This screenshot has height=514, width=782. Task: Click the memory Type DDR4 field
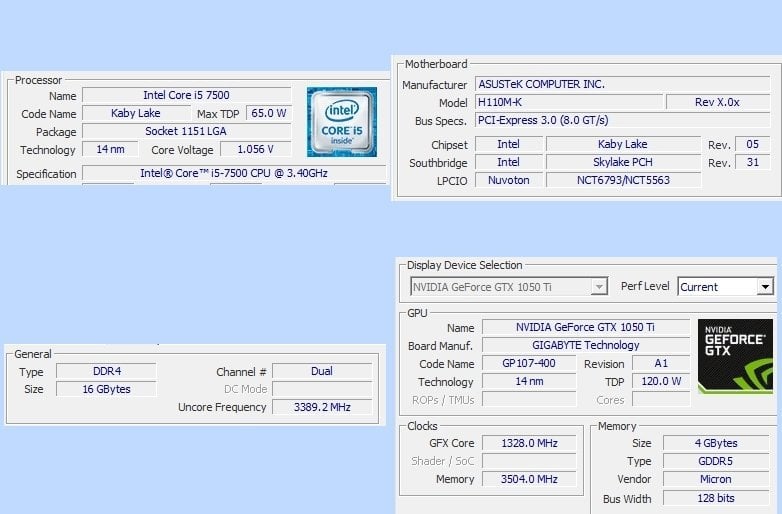106,371
